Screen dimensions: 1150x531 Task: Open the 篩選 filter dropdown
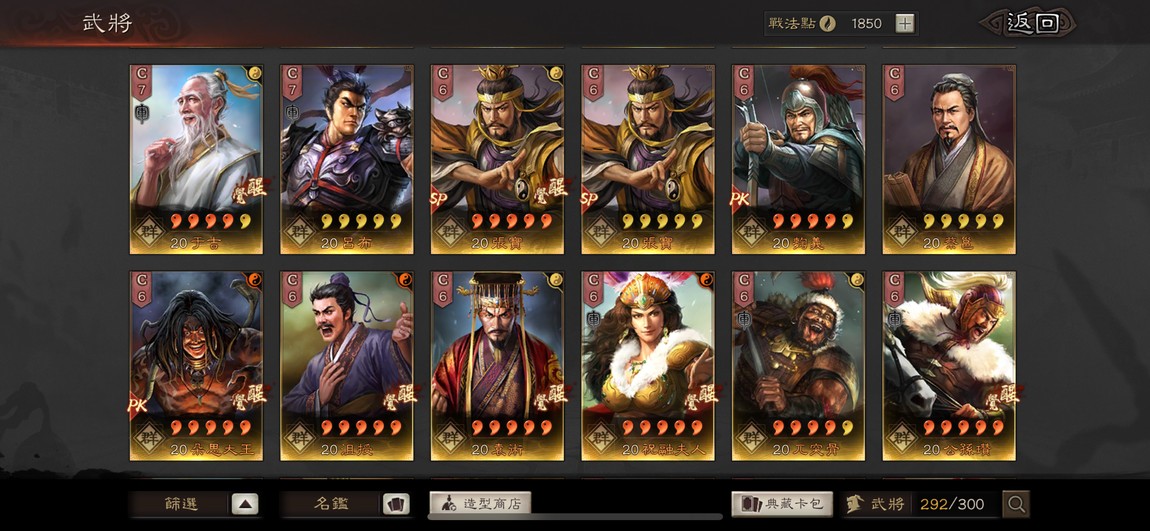pos(194,504)
